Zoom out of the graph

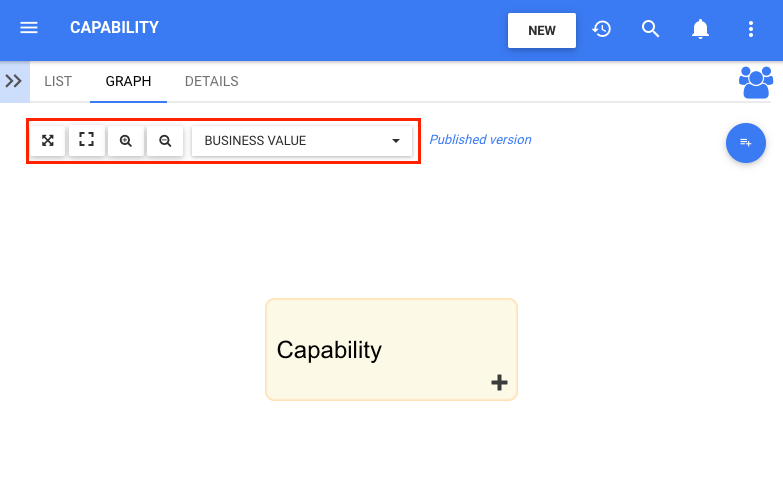coord(165,141)
